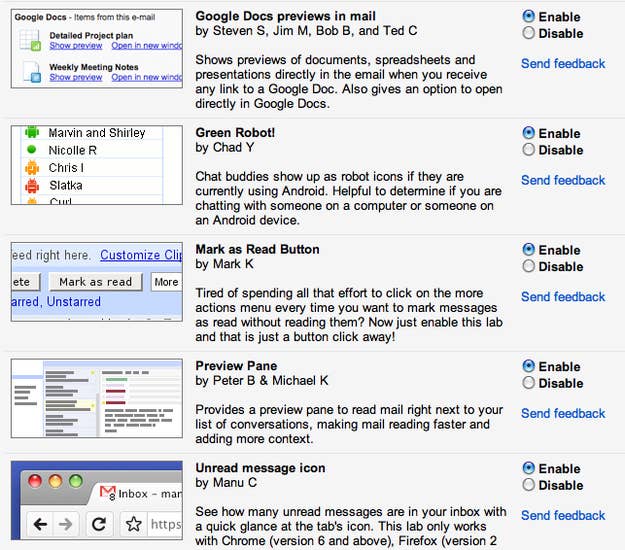
Task: Click the Mark as read button in thumbnail
Action: (96, 282)
